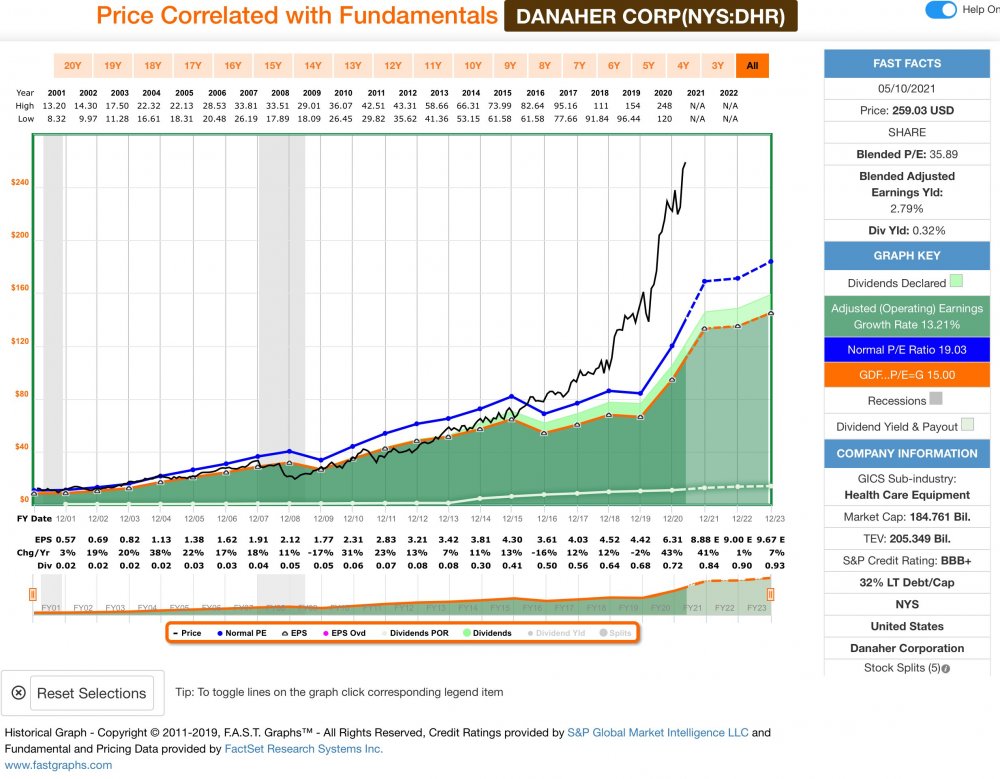
Task: Click the left range slider handle
Action: (35, 596)
